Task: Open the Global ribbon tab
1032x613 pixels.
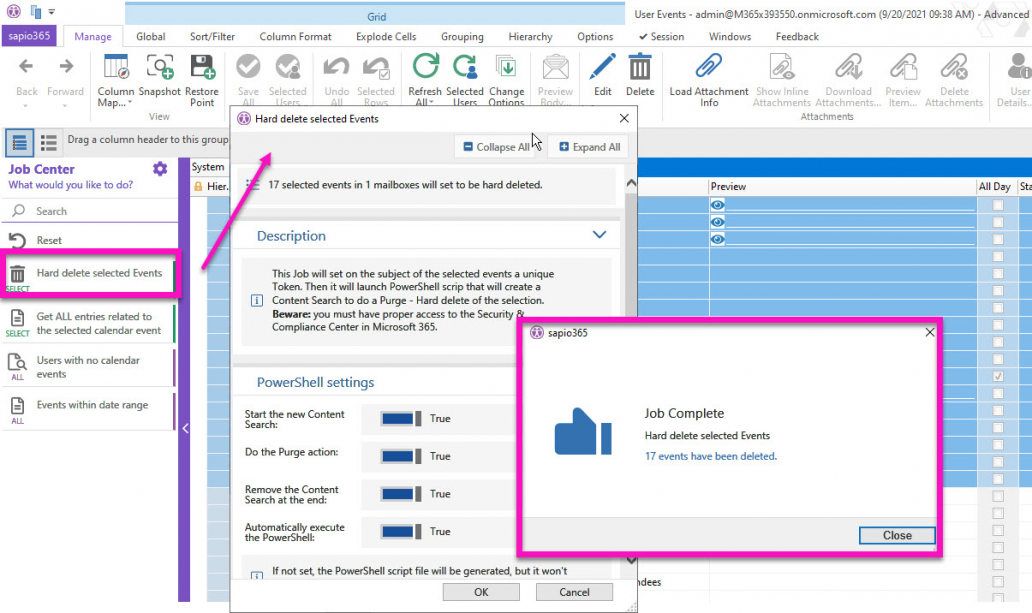Action: 151,37
